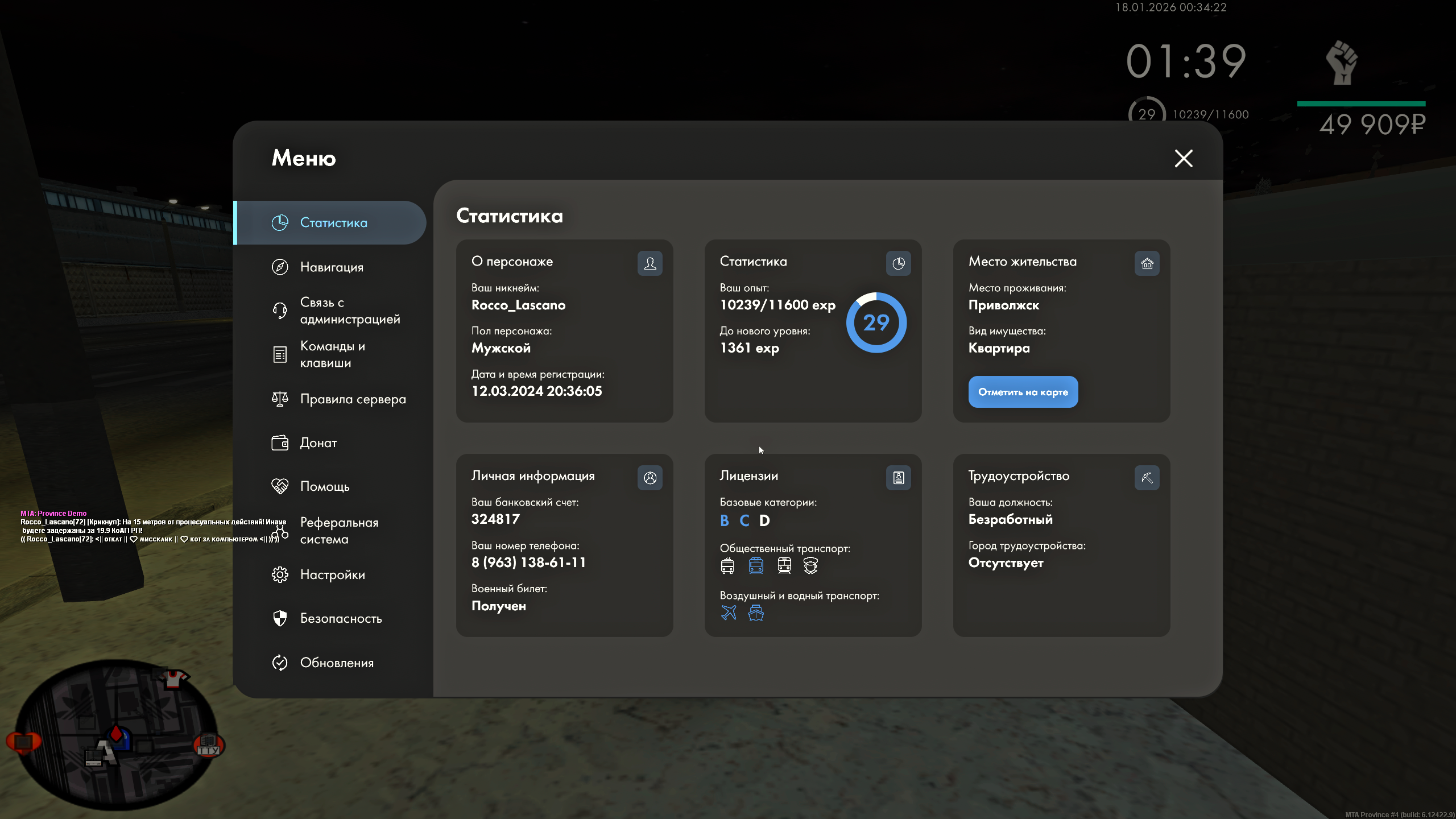
Task: Click the level 29 circular progress ring
Action: click(876, 322)
